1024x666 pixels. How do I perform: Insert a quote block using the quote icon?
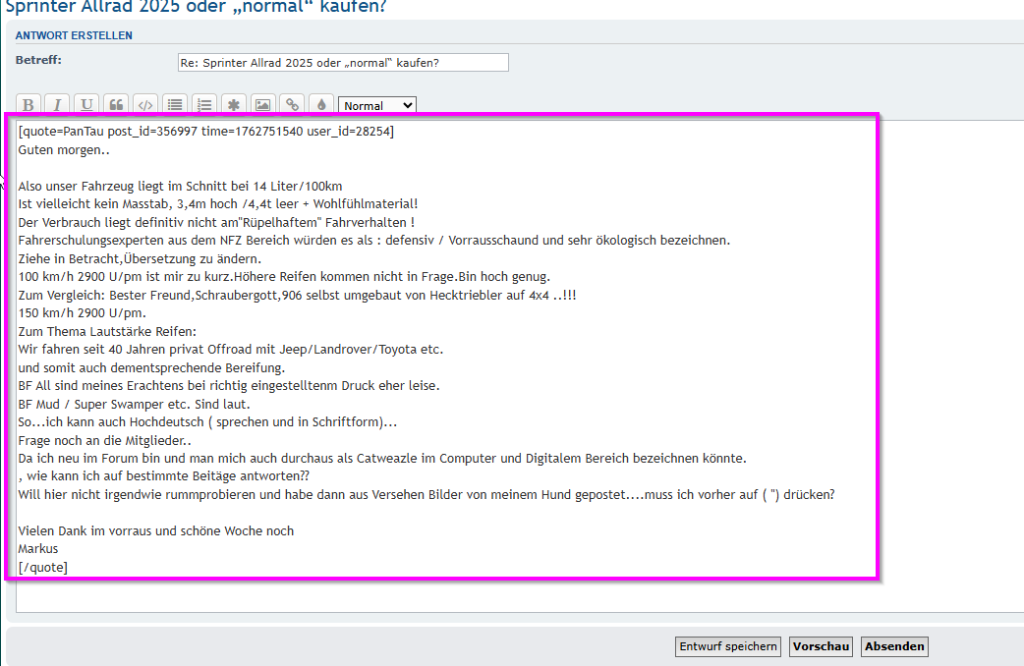tap(116, 105)
